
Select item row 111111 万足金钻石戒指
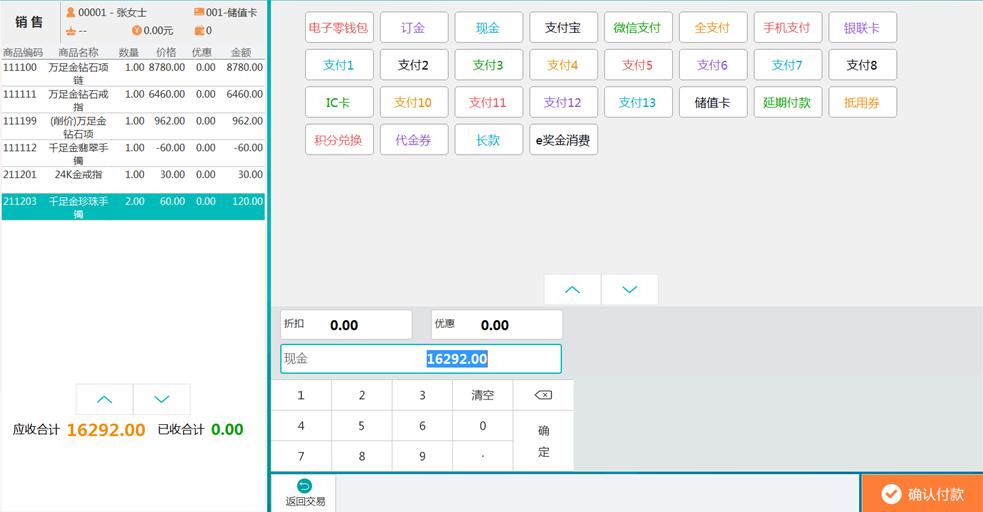(x=133, y=100)
